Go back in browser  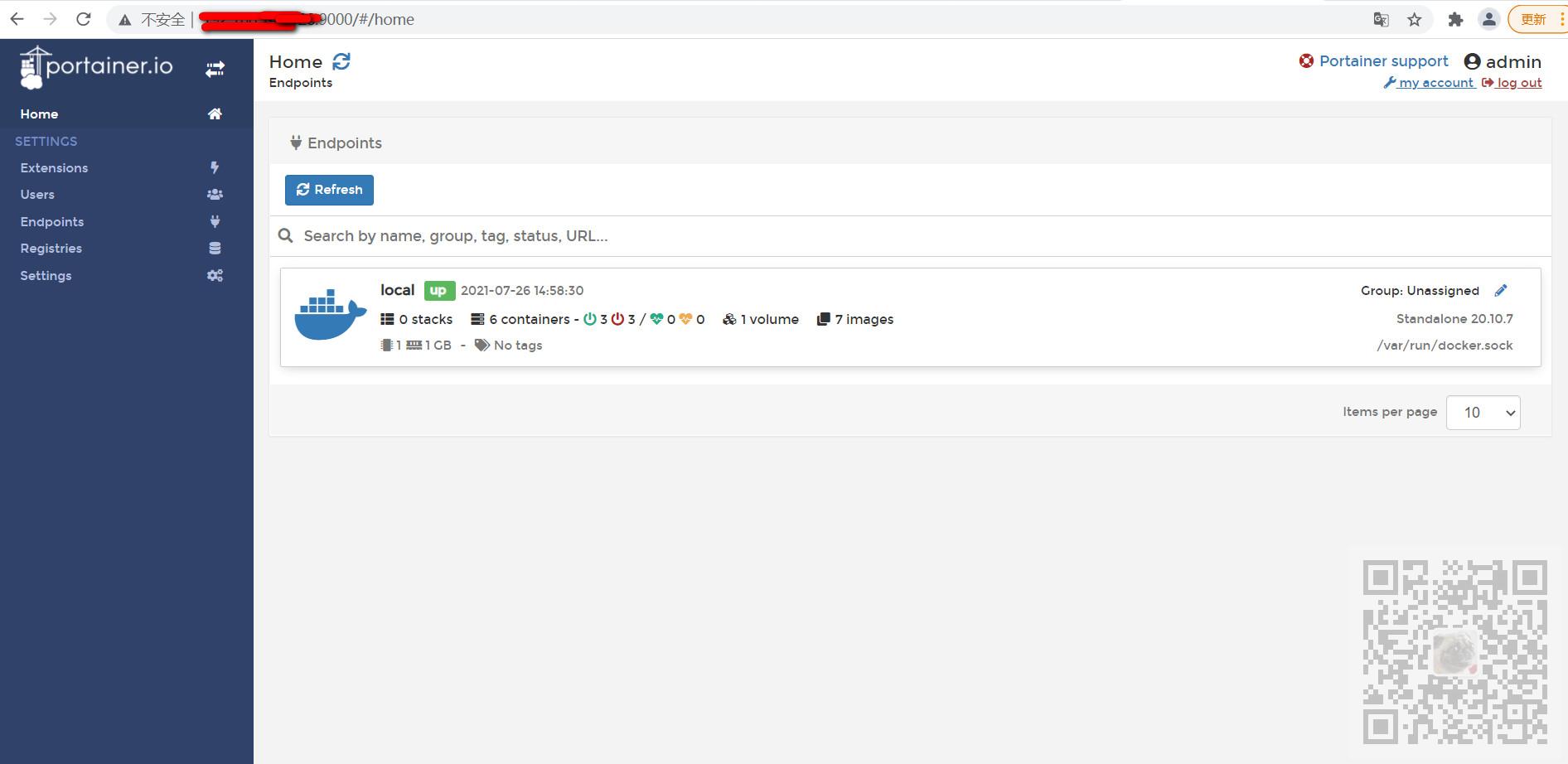click(17, 19)
